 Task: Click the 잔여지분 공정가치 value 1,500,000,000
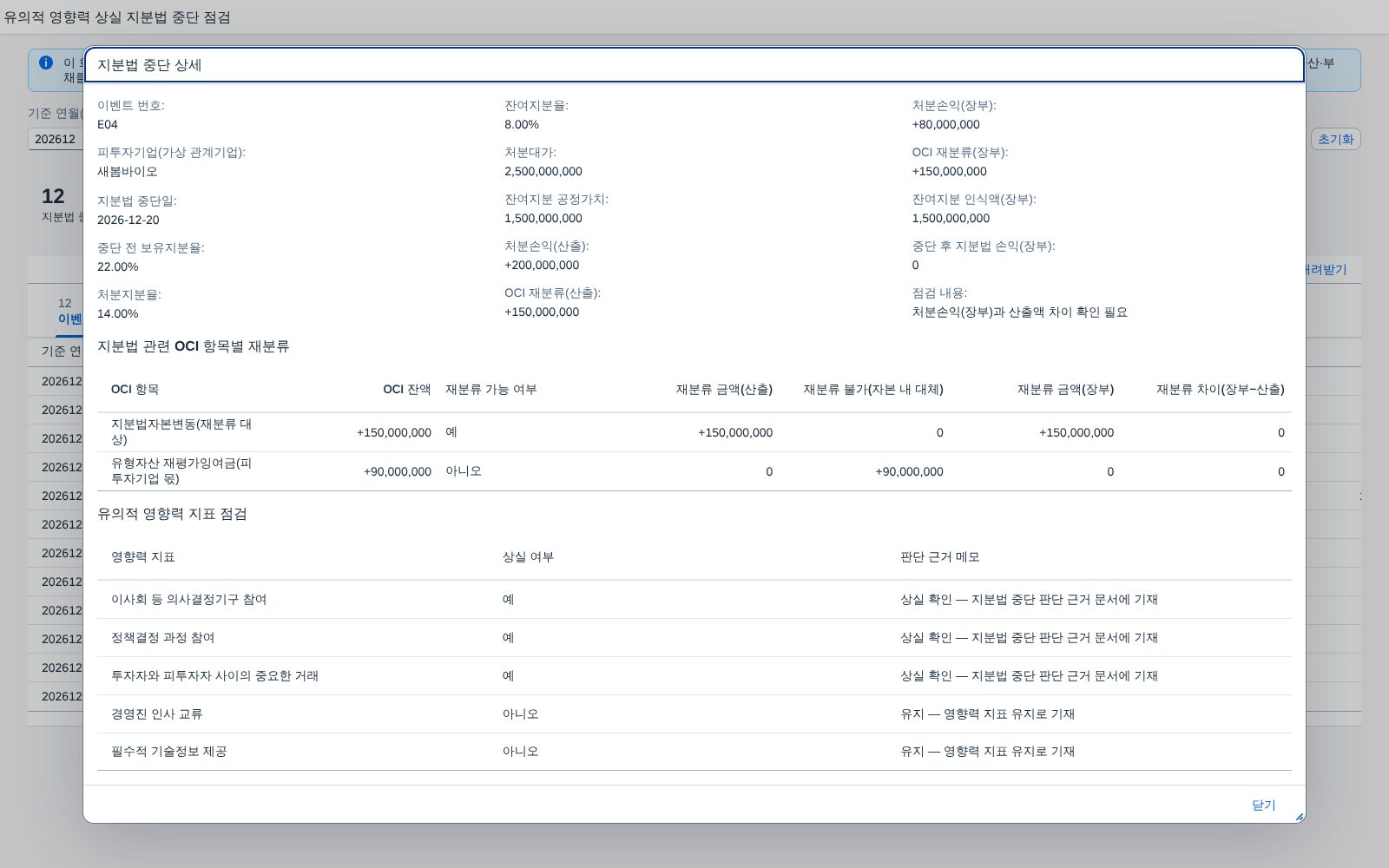click(x=543, y=218)
